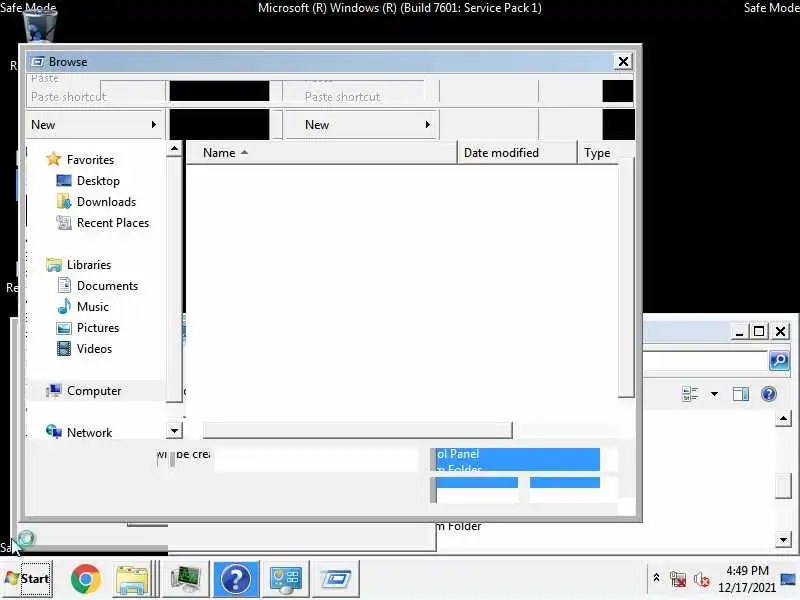The height and width of the screenshot is (600, 800).
Task: Sort file list by Type column
Action: click(x=598, y=153)
